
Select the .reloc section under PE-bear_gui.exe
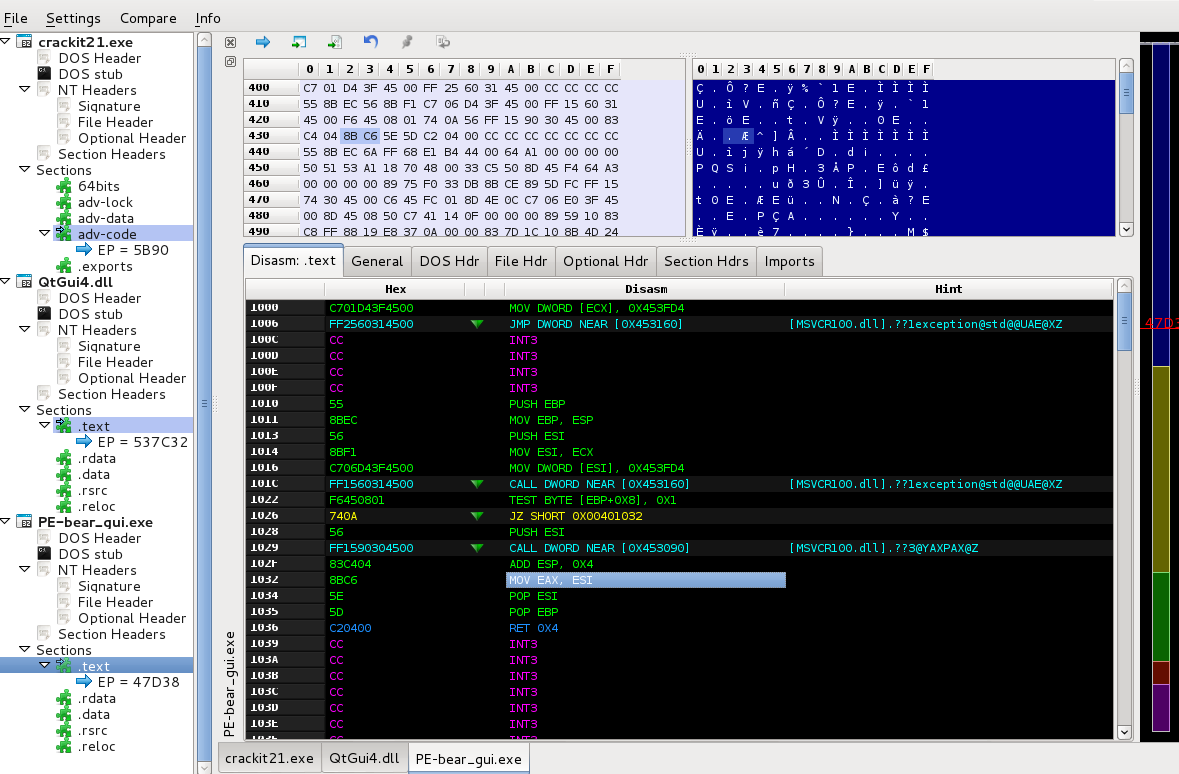(96, 746)
